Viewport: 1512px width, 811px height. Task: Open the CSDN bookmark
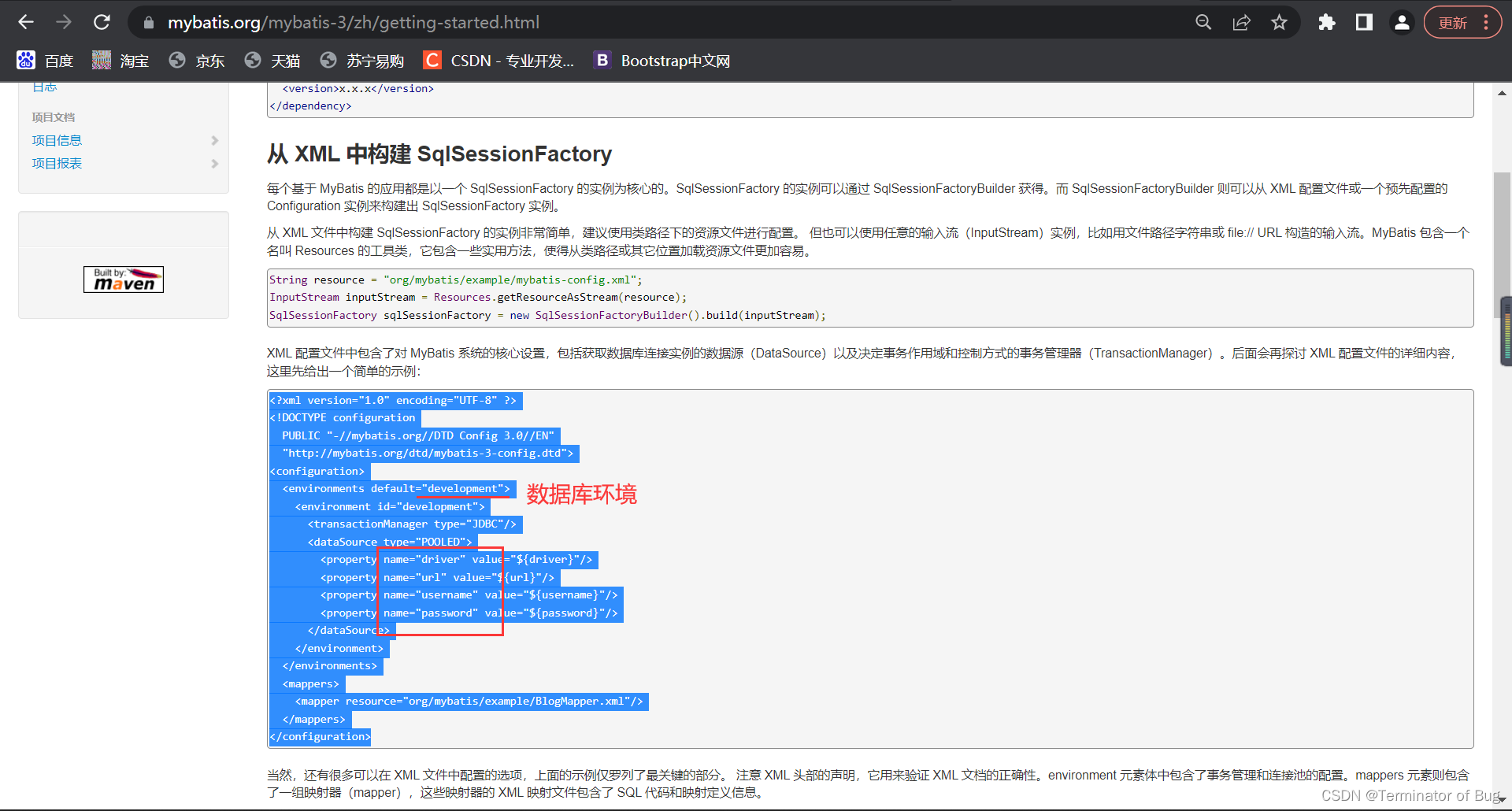click(498, 61)
